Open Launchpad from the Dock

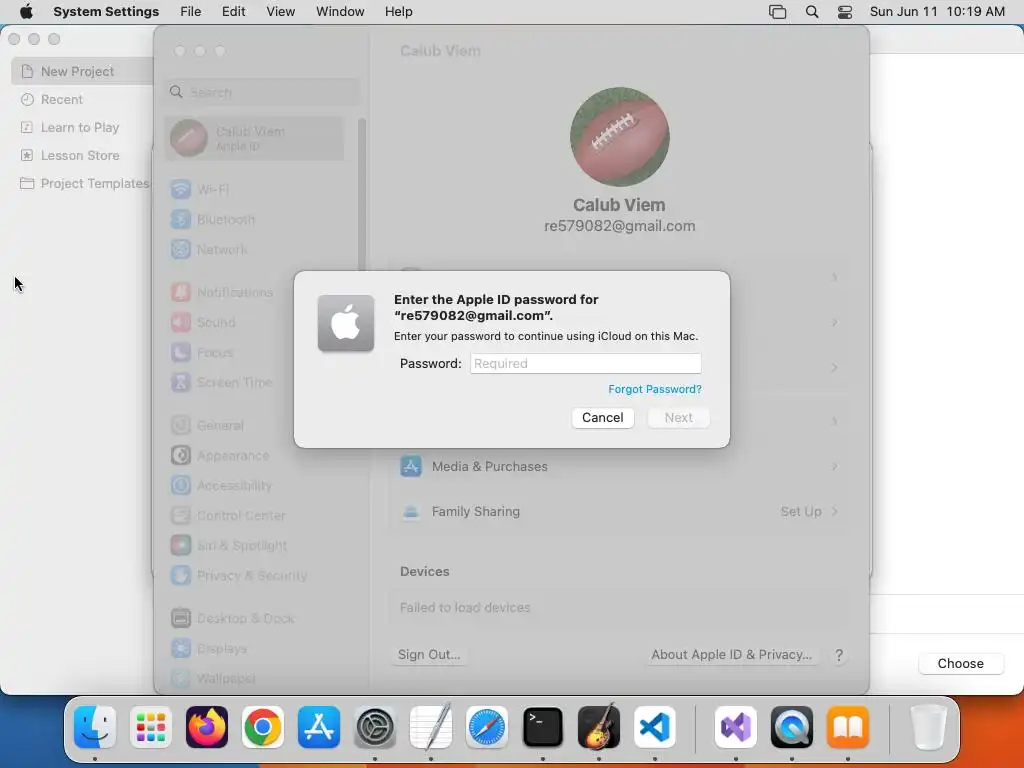point(151,727)
